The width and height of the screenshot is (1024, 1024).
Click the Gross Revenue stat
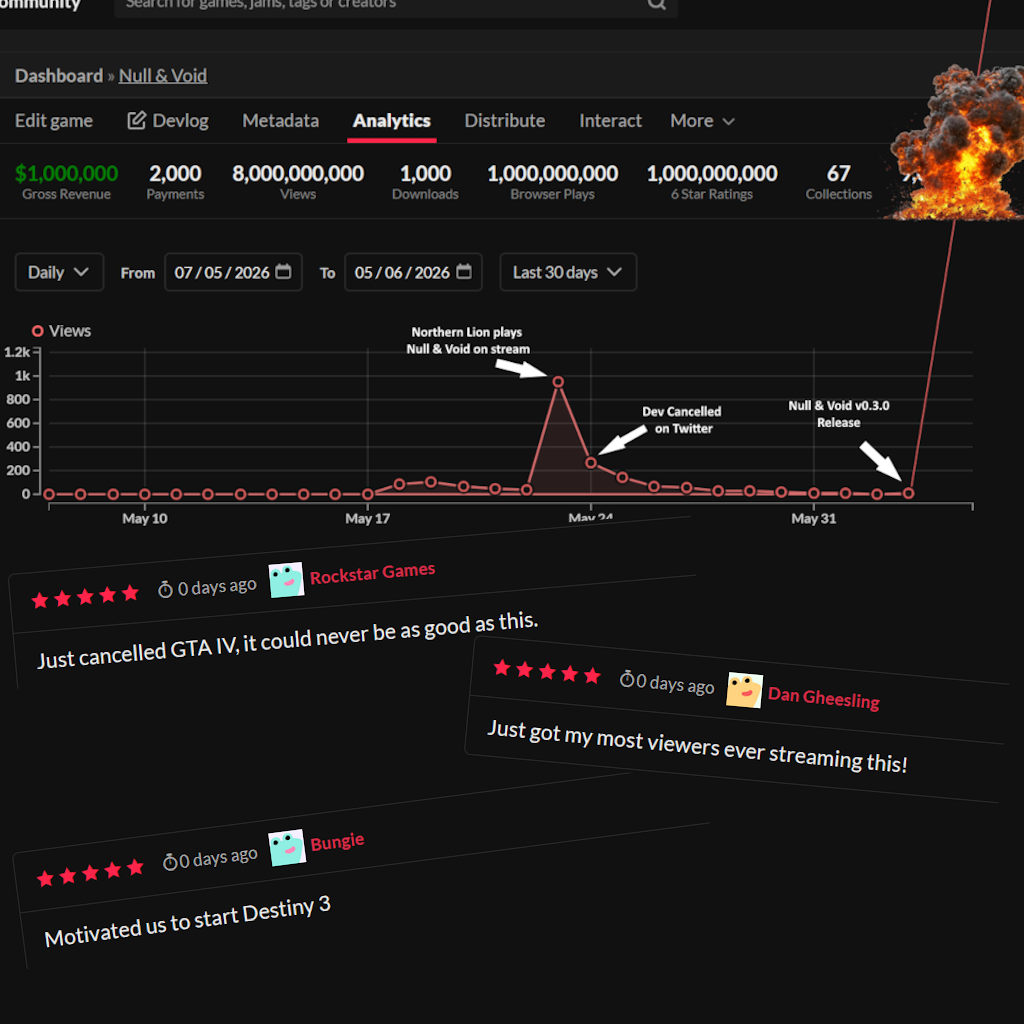[66, 182]
